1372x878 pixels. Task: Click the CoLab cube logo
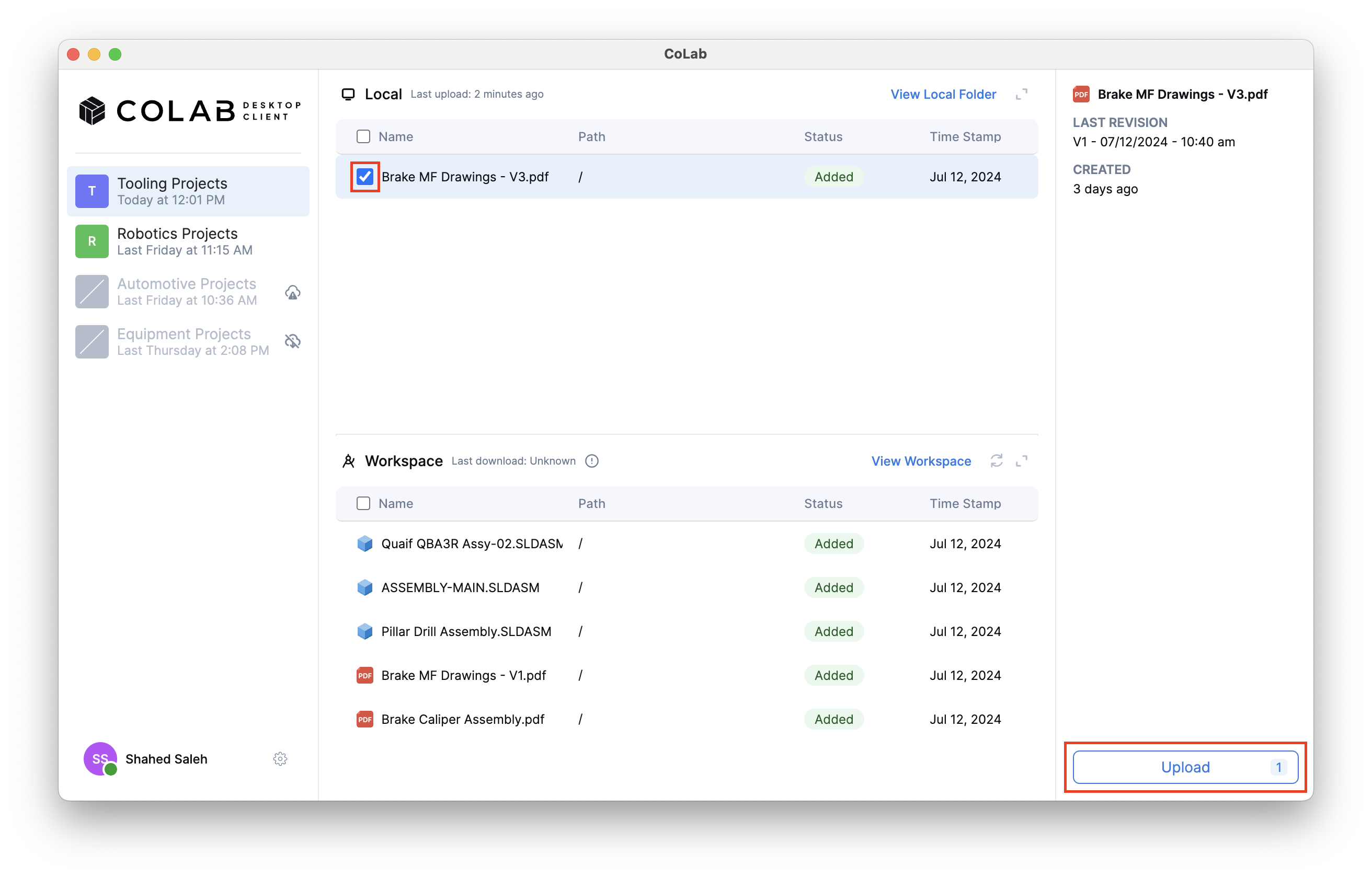pos(92,111)
